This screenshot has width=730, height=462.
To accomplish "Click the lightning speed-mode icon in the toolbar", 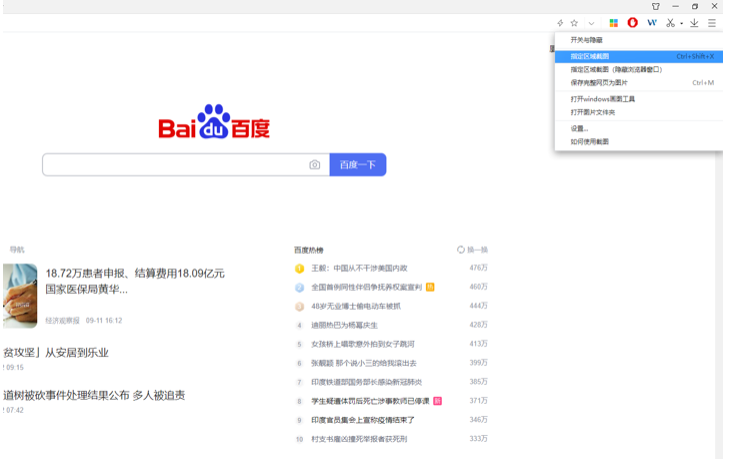I will (560, 23).
